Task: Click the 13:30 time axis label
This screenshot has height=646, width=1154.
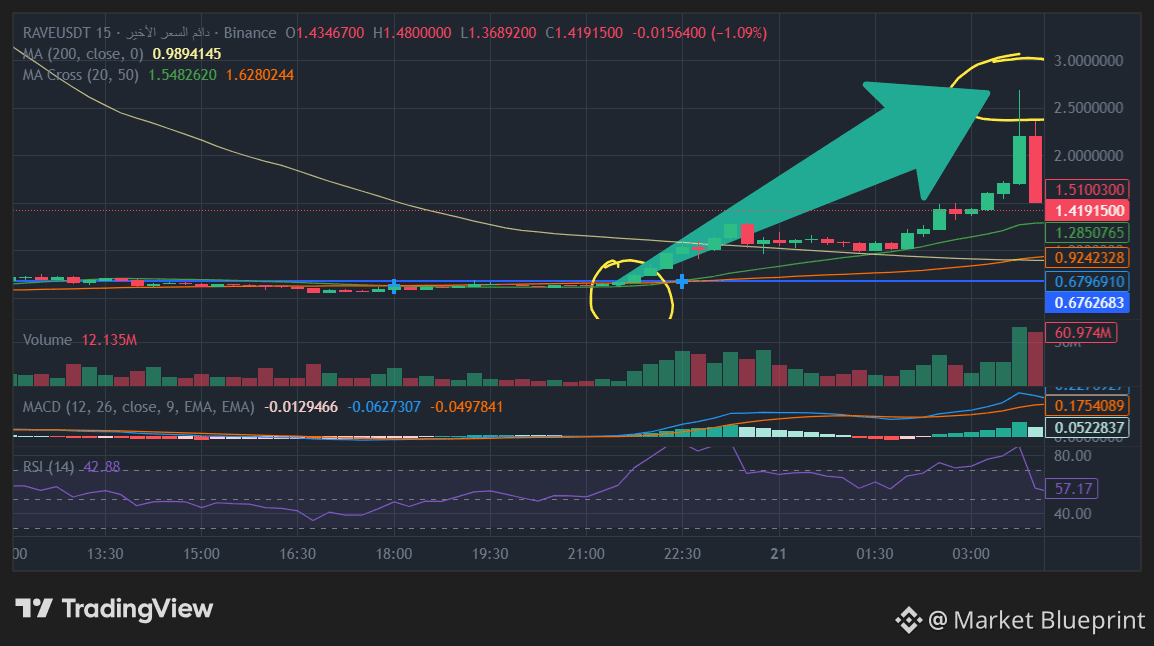Action: (105, 554)
